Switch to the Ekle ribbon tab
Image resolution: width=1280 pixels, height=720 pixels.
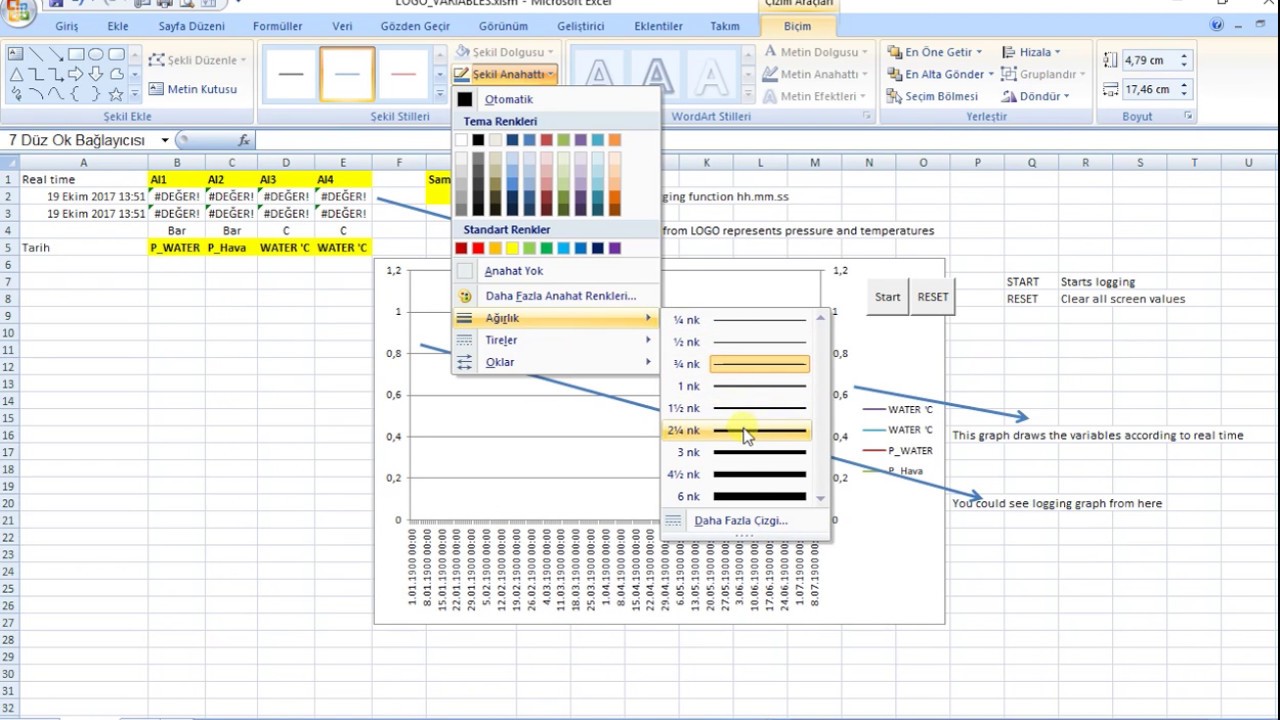117,26
